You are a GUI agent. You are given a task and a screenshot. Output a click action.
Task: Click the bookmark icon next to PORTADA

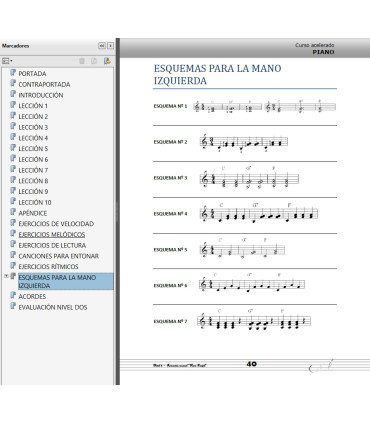(x=13, y=72)
